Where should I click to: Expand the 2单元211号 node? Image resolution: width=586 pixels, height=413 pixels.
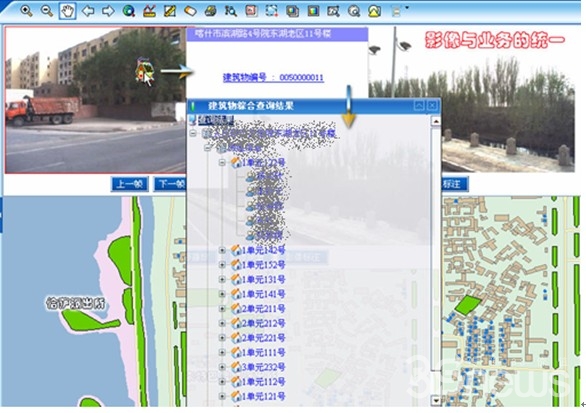[222, 309]
